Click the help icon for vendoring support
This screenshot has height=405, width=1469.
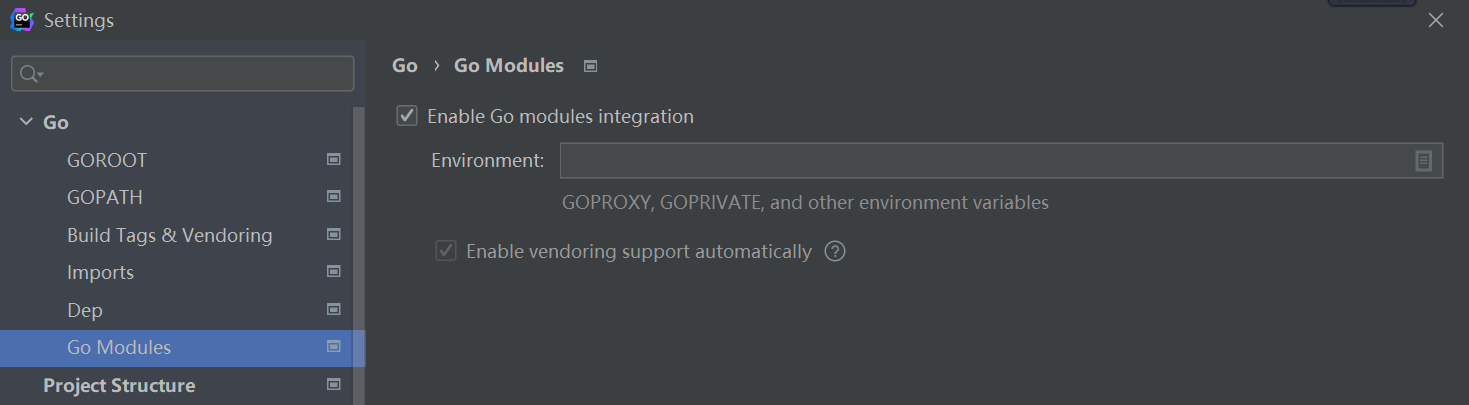pos(835,251)
